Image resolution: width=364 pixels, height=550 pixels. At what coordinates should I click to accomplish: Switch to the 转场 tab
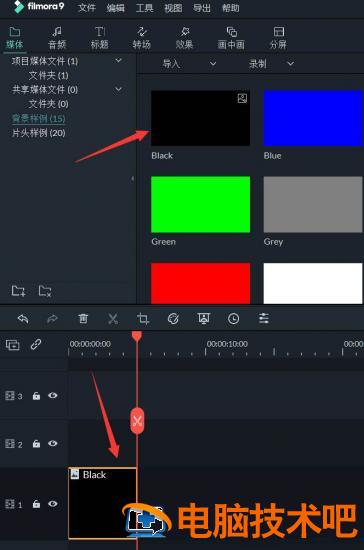(142, 38)
